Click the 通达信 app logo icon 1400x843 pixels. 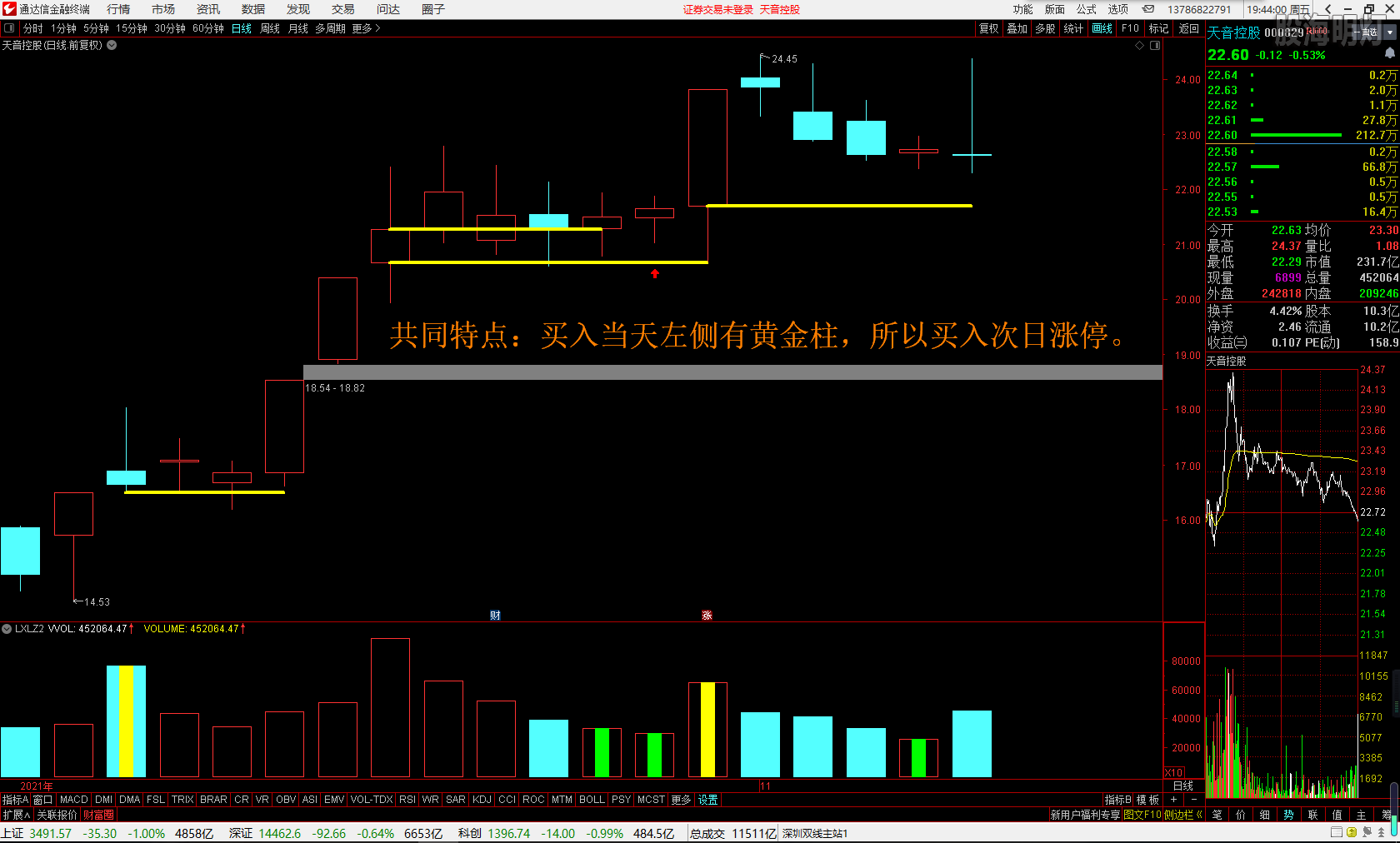[x=9, y=9]
